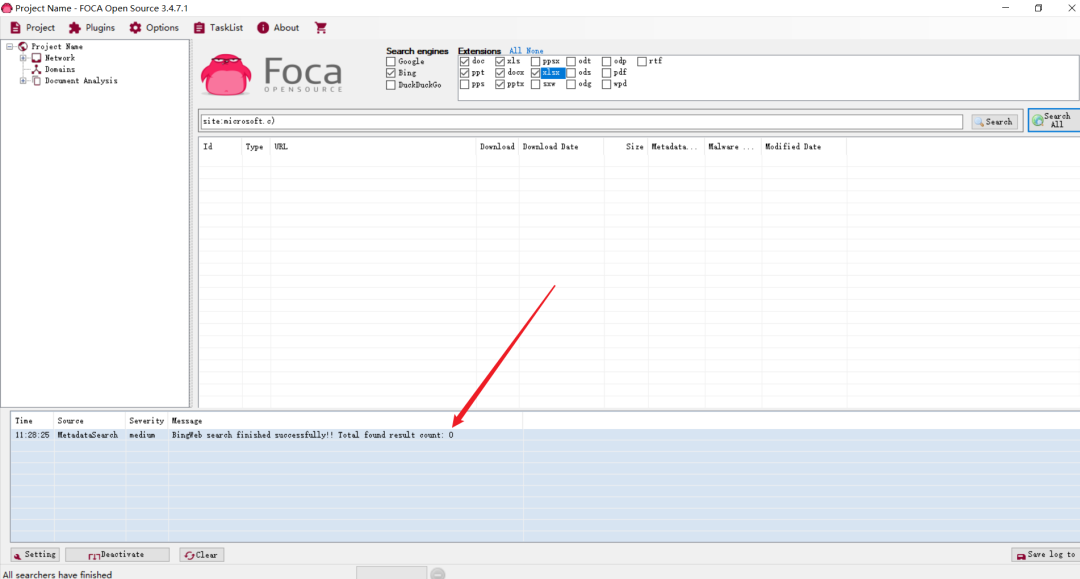Screen dimensions: 1080x579
Task: Open the Options menu
Action: tap(154, 28)
